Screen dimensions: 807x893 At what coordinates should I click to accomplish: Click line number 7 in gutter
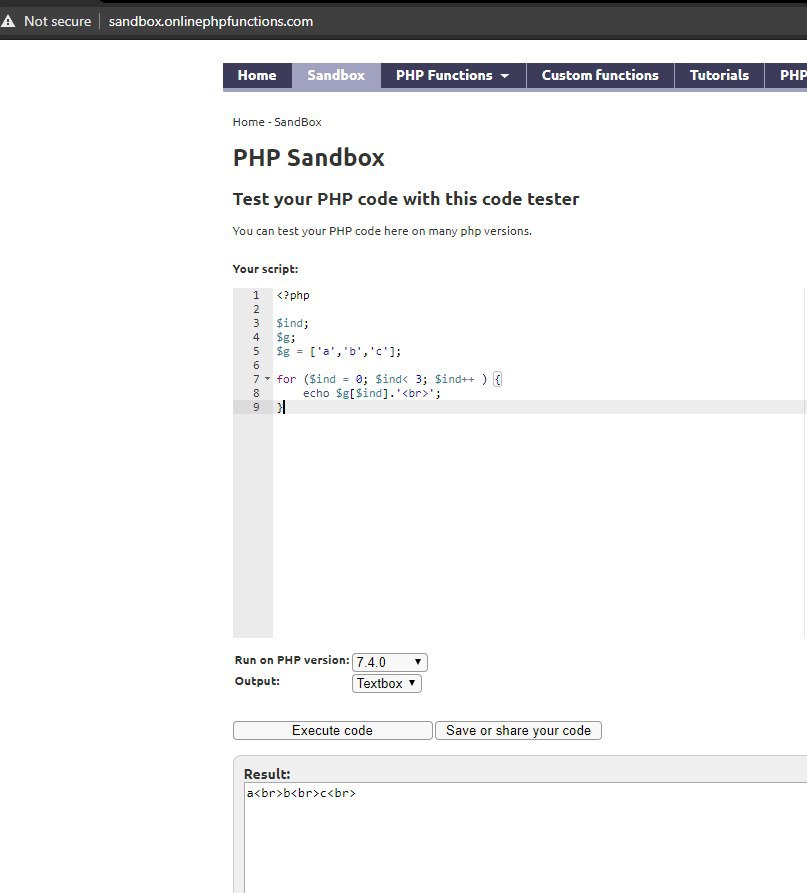256,379
